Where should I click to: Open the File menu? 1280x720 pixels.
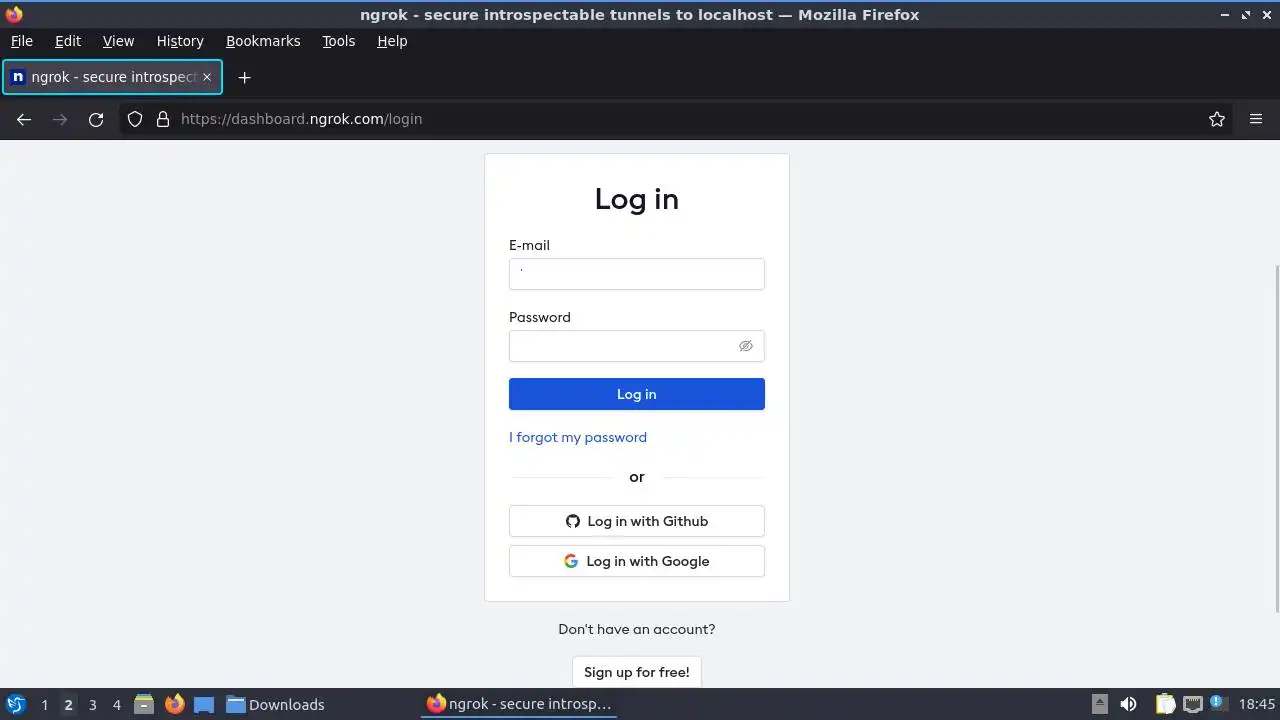coord(21,41)
